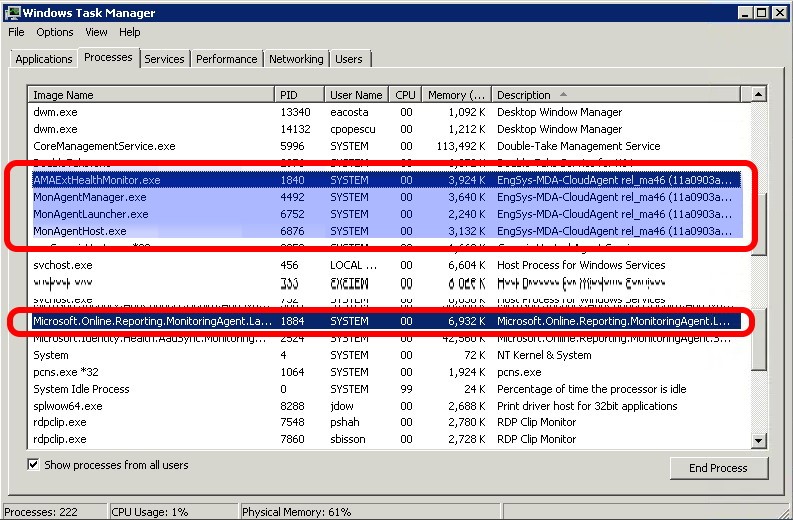Click scrollbar up arrow in process list
The width and height of the screenshot is (793, 520).
coord(758,95)
